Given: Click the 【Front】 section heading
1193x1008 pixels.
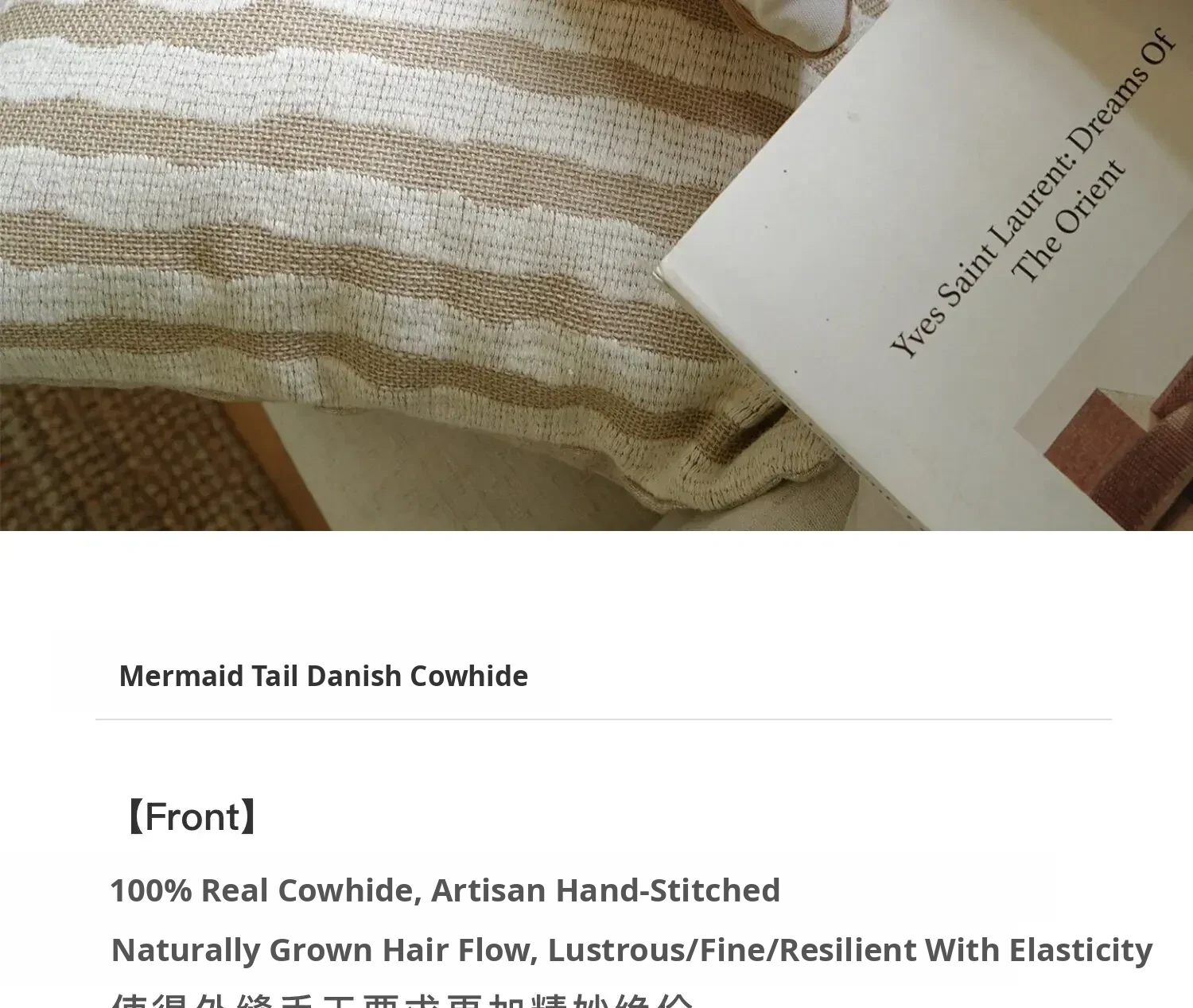Looking at the screenshot, I should click(190, 816).
